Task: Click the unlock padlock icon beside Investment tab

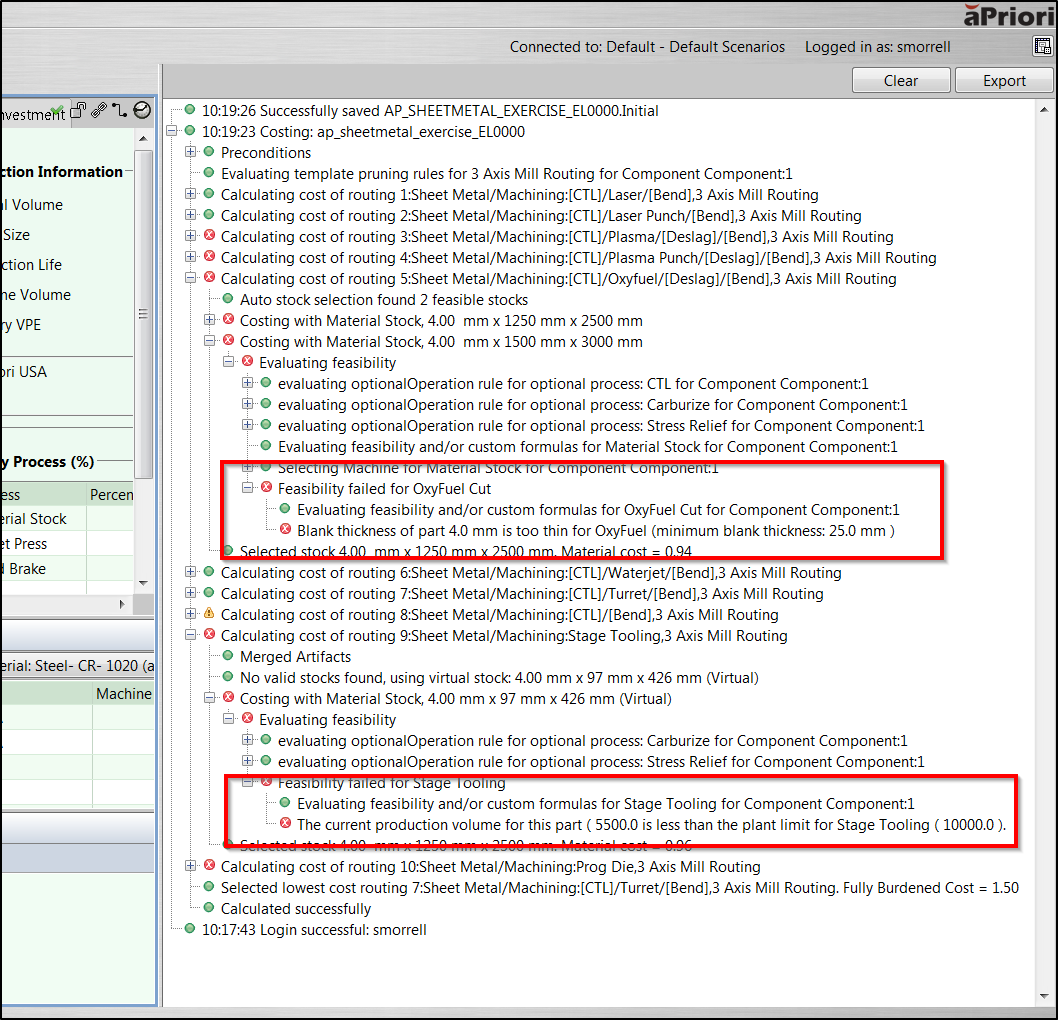Action: pyautogui.click(x=79, y=110)
